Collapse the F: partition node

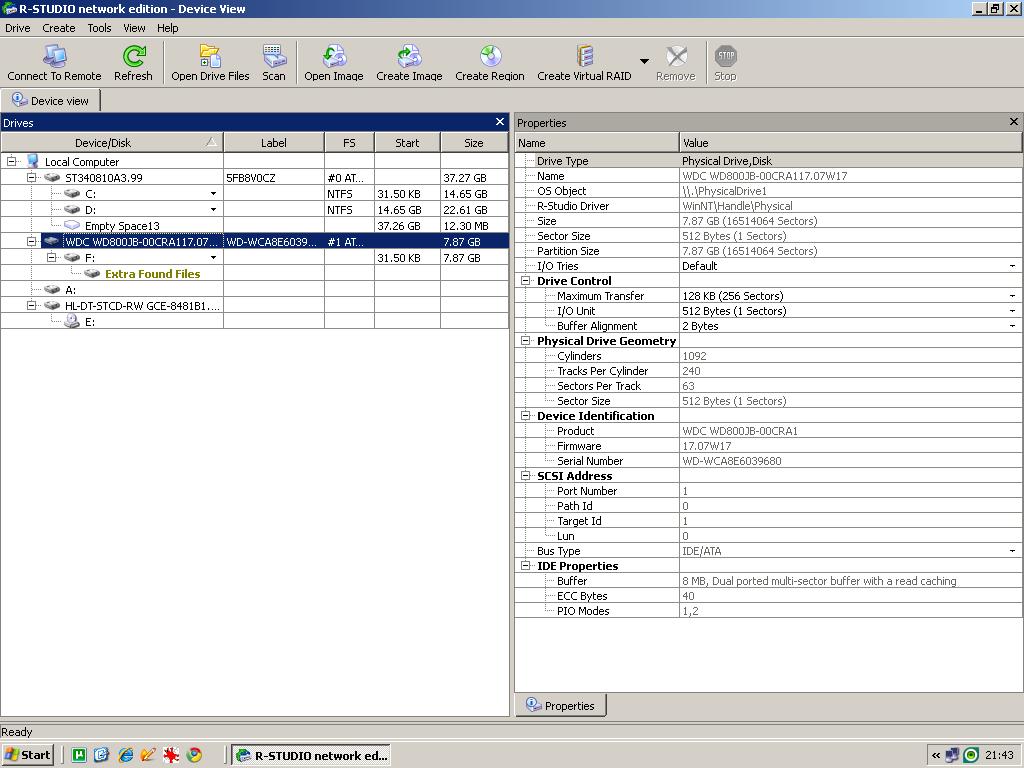51,257
